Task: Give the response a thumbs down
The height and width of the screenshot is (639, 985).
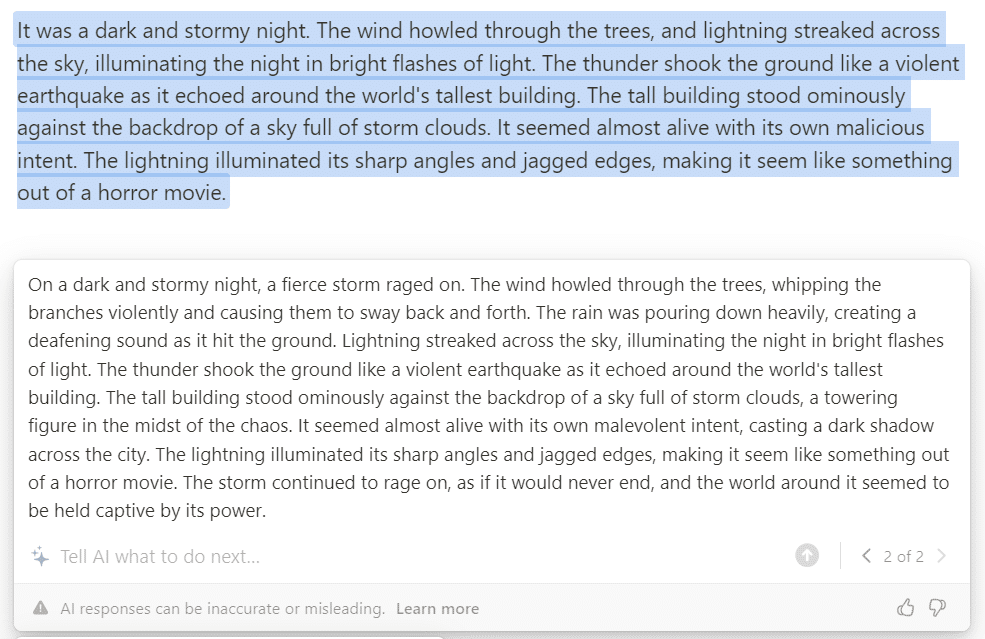Action: click(938, 607)
